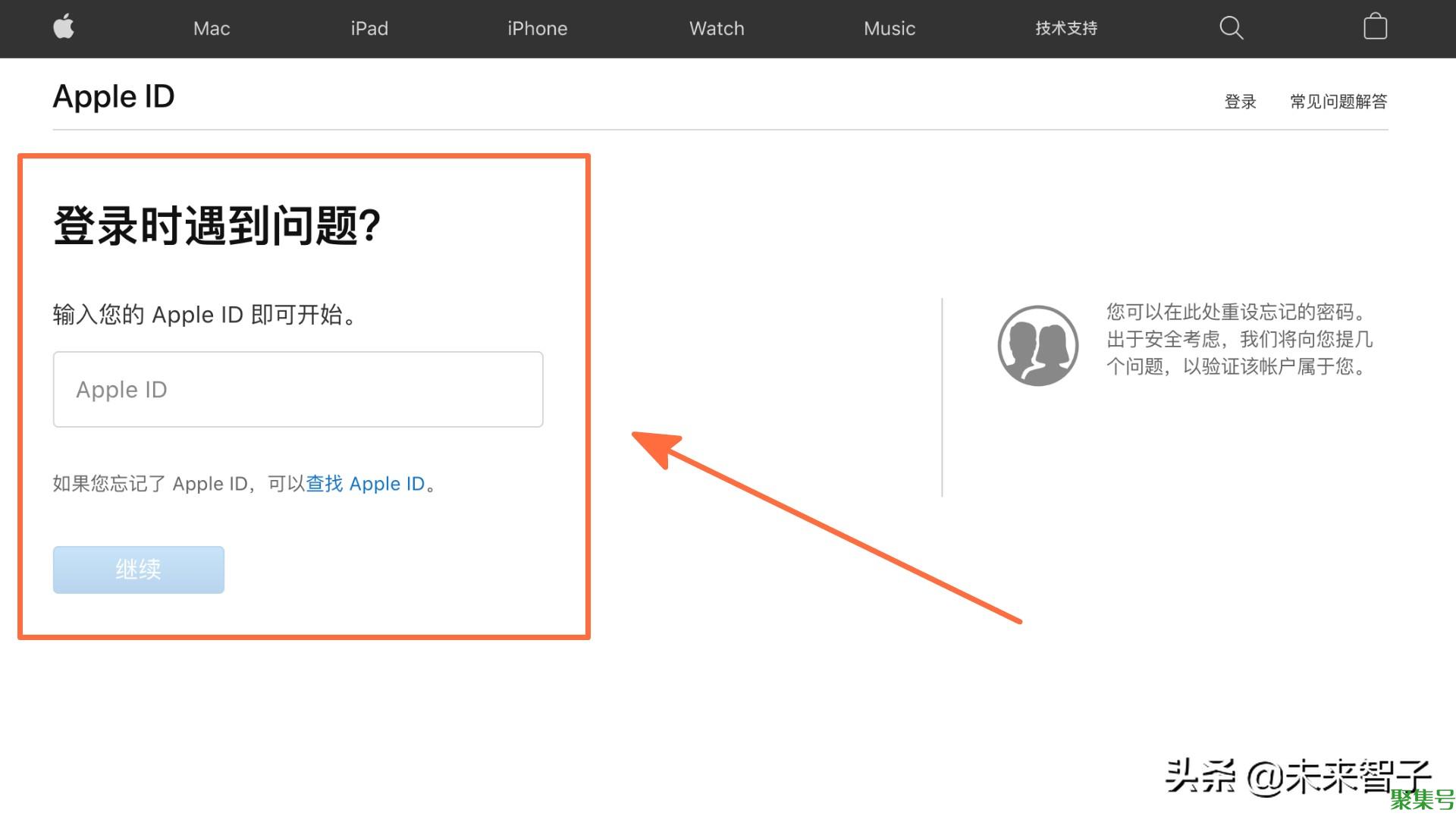Focus the Apple ID input field
Screen dimensions: 1456x819
click(298, 389)
